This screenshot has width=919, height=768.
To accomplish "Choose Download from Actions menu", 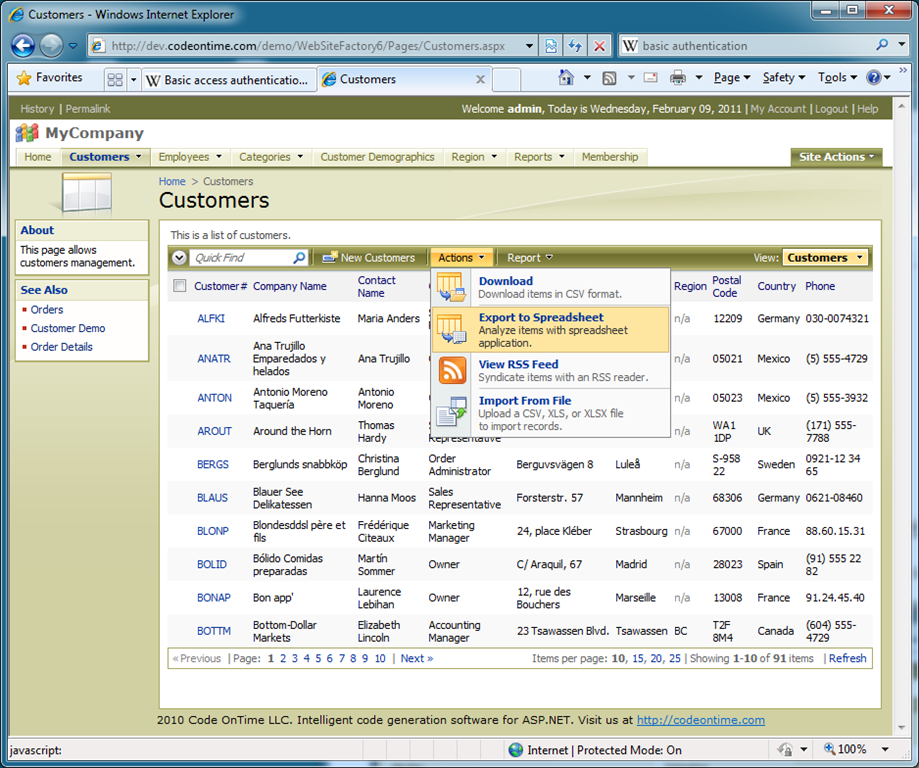I will click(x=550, y=287).
